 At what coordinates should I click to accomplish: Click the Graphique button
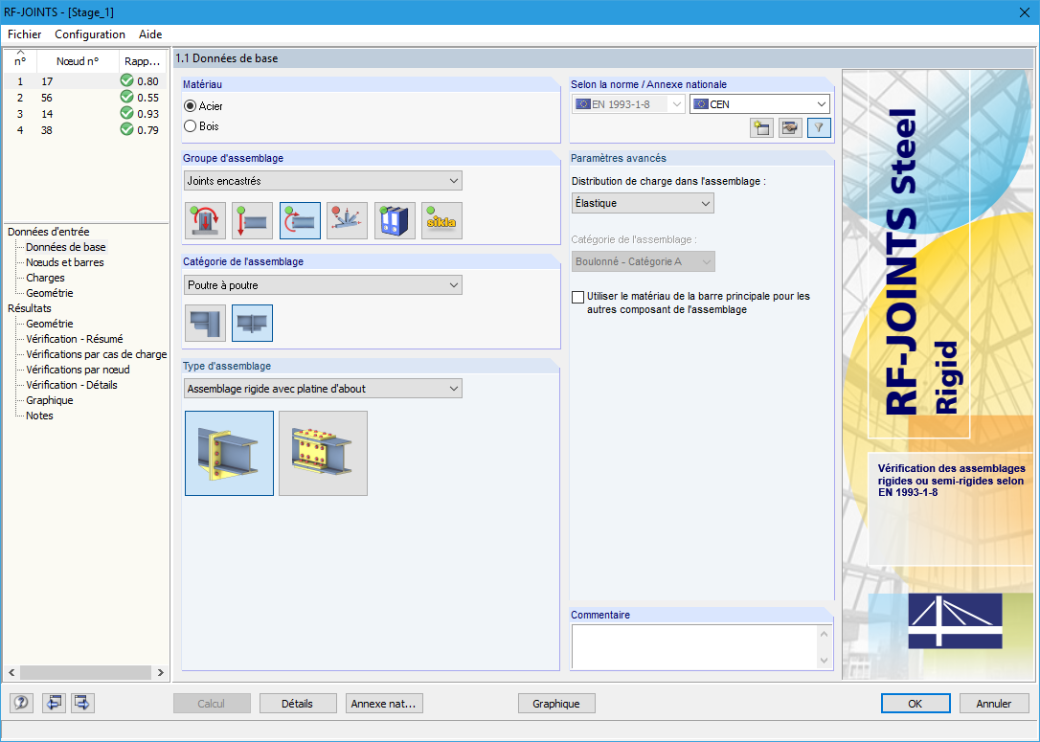pyautogui.click(x=556, y=704)
